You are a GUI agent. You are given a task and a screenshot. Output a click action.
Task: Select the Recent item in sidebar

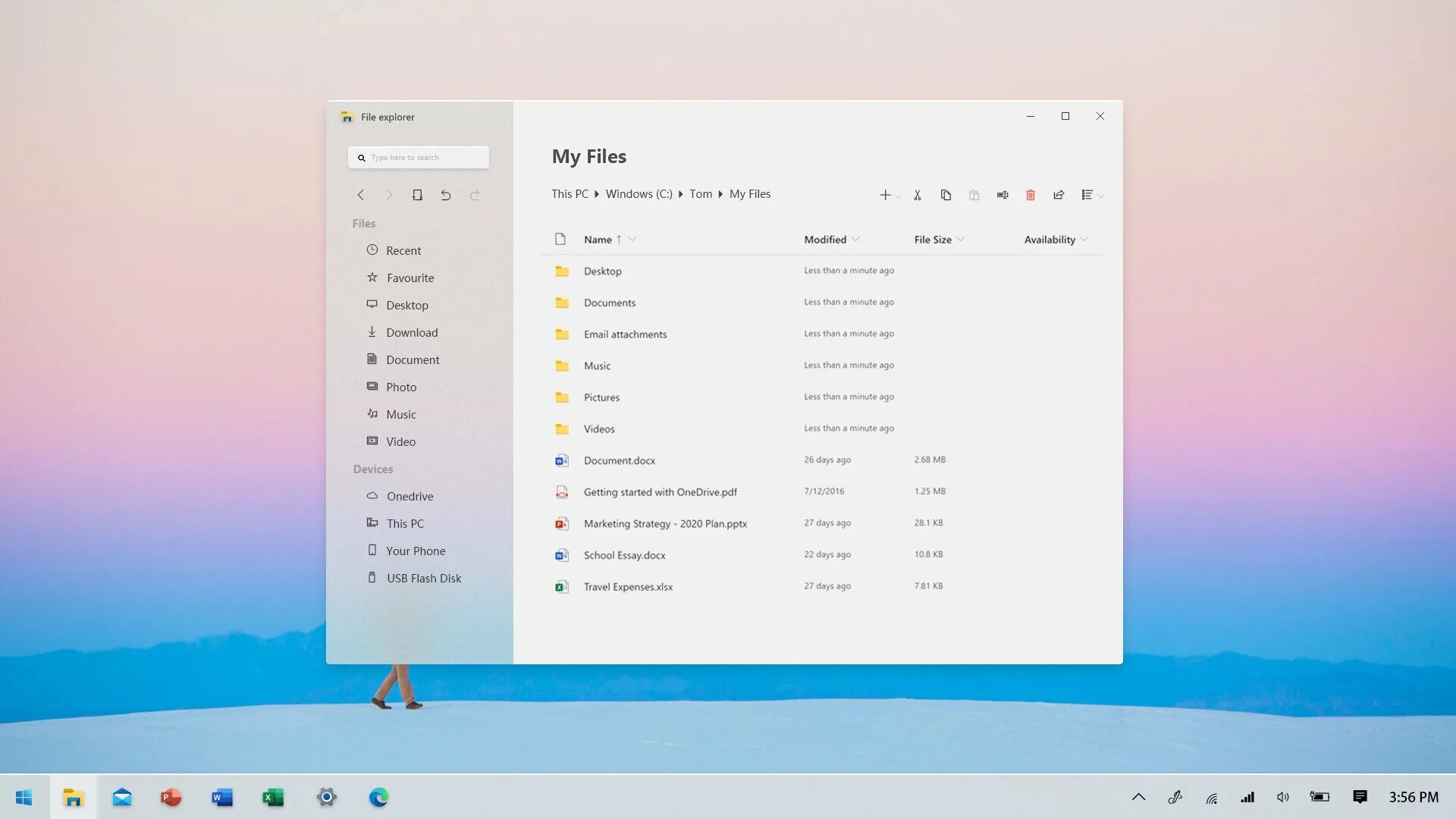point(404,250)
